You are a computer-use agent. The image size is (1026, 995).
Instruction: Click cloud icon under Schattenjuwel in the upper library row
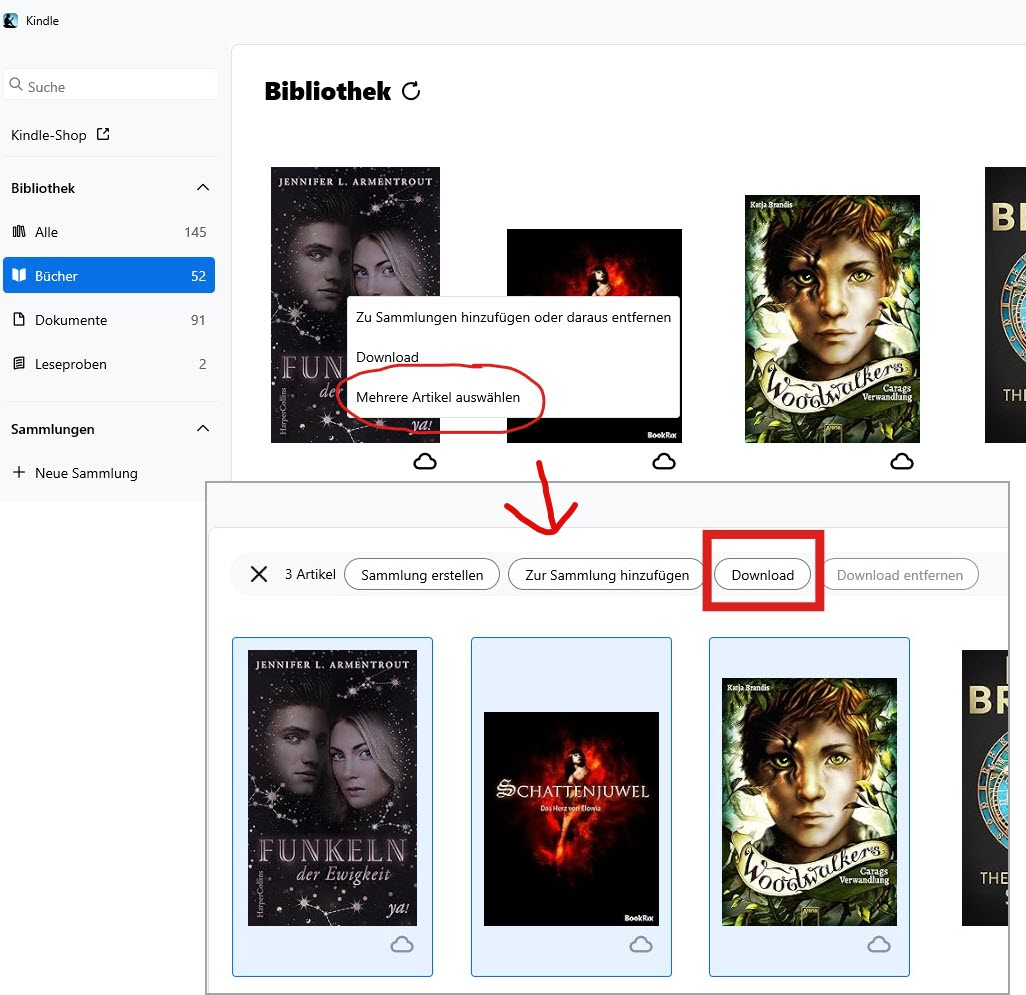pyautogui.click(x=664, y=462)
